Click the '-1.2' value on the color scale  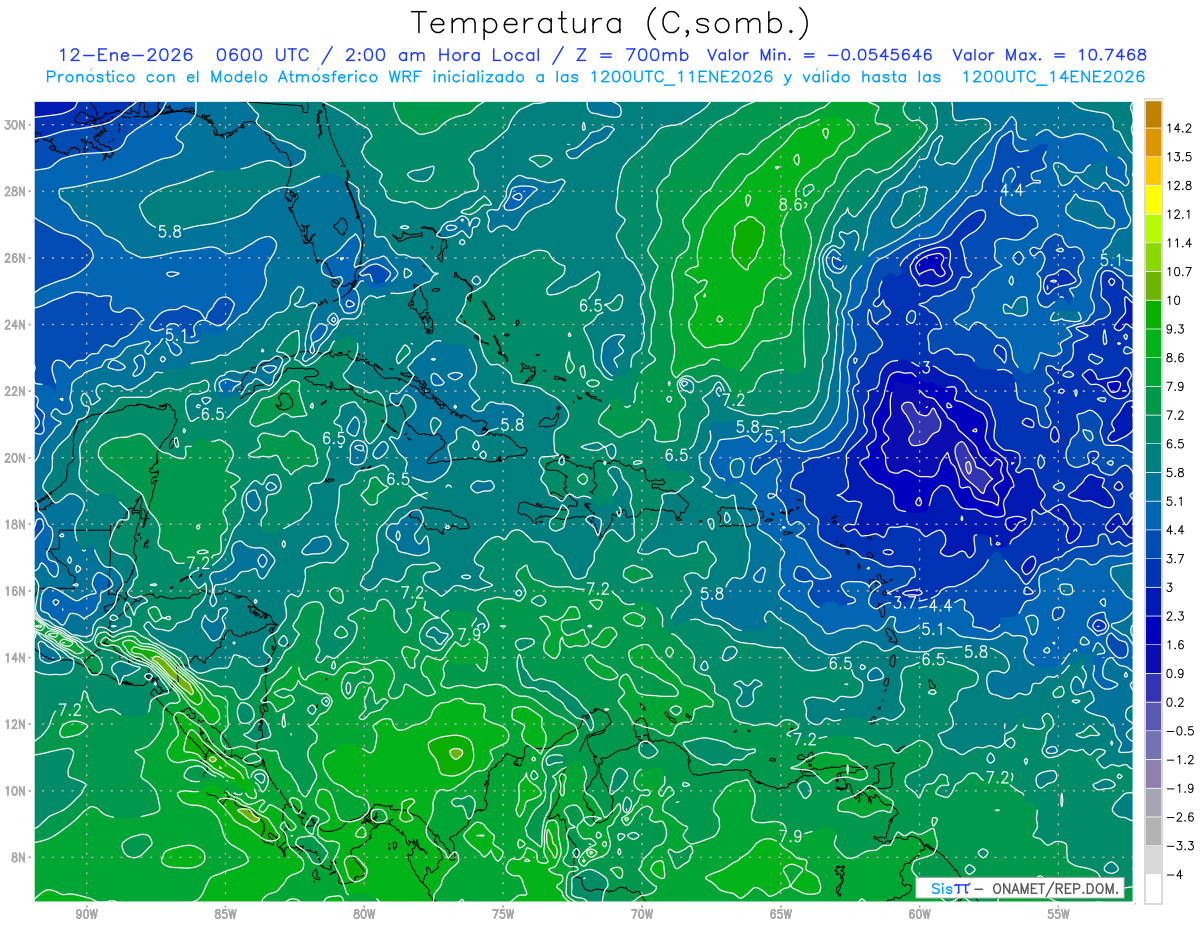pyautogui.click(x=1180, y=760)
